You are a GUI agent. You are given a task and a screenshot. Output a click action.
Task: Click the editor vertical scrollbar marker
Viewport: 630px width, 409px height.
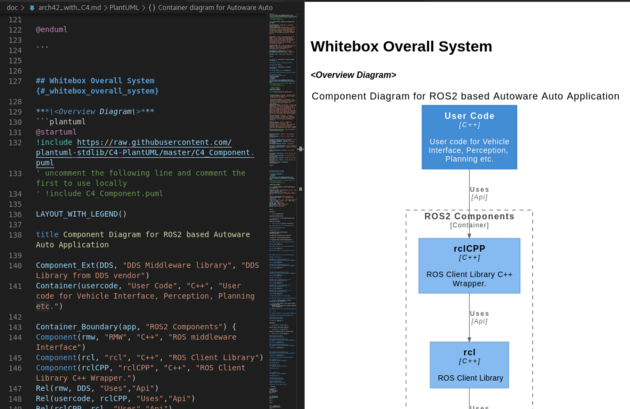300,149
